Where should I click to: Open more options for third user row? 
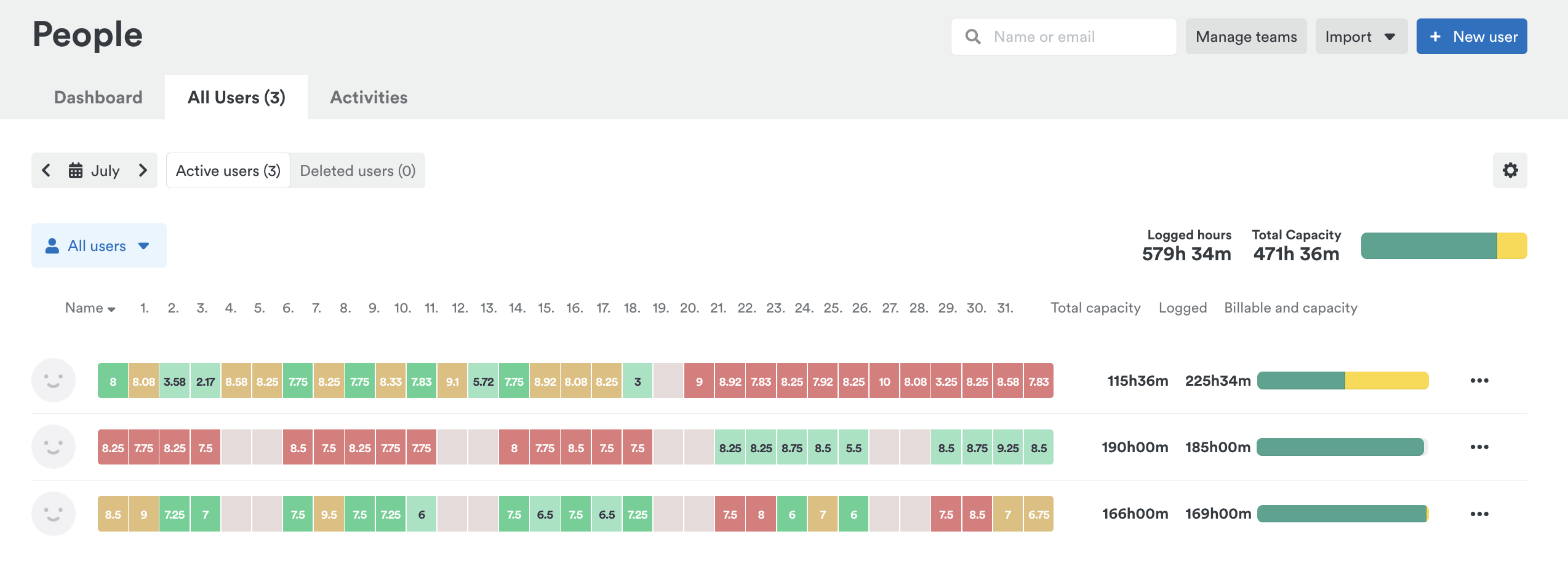point(1479,514)
